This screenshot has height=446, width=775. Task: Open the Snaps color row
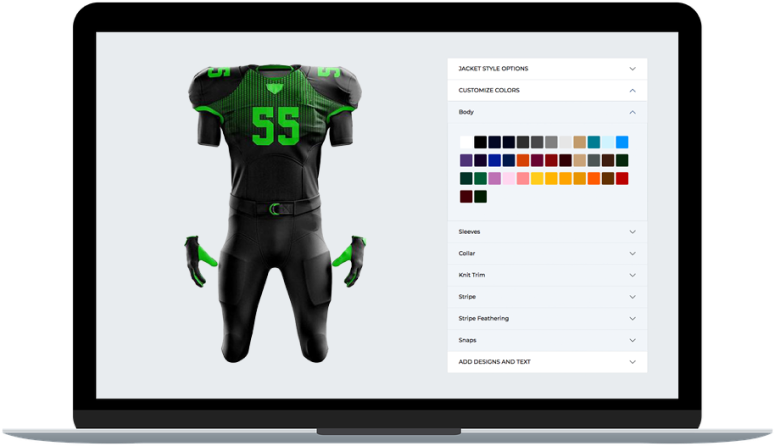[547, 340]
